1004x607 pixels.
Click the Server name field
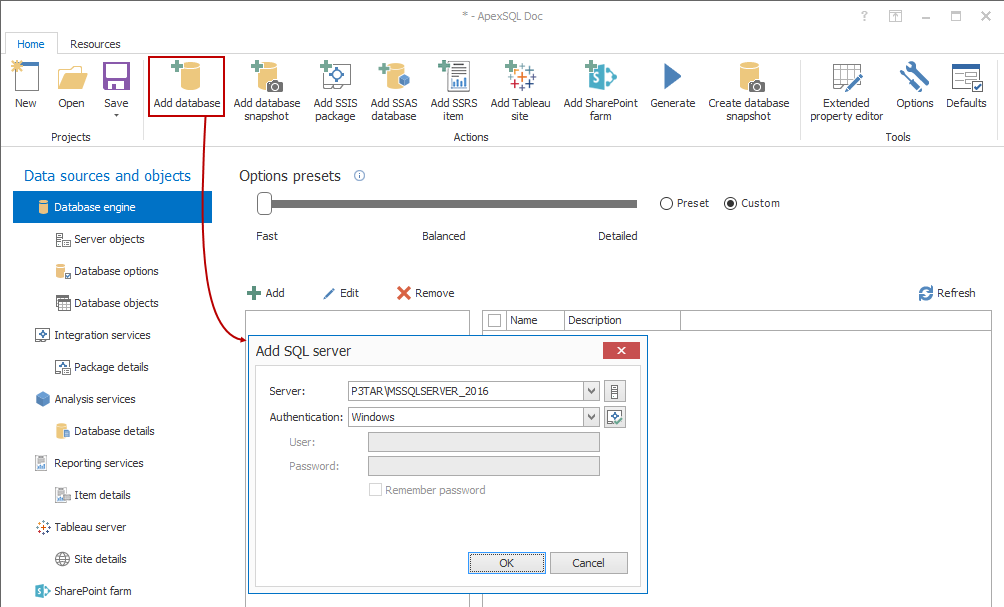466,391
